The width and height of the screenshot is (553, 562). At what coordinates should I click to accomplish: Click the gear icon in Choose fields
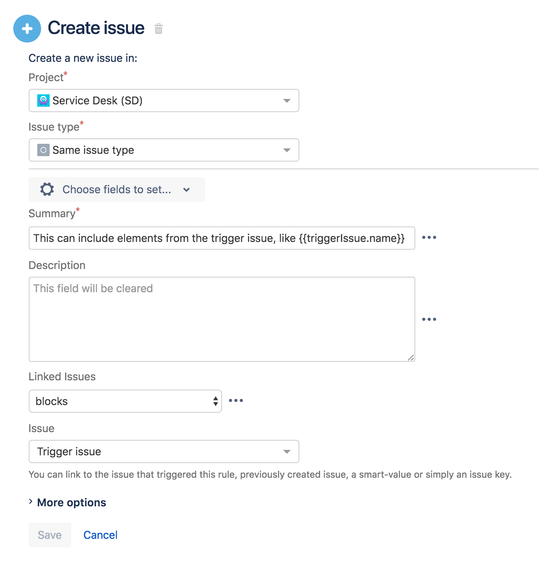pos(47,189)
